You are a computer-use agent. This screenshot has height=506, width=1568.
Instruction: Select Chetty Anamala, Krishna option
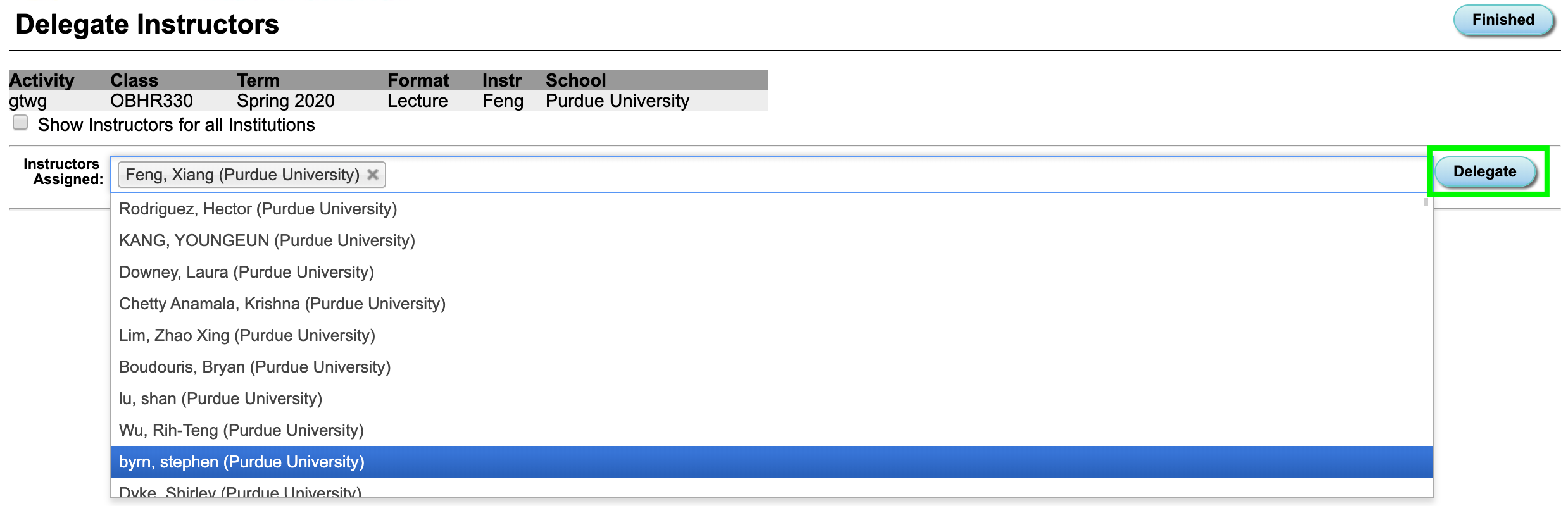[x=282, y=304]
